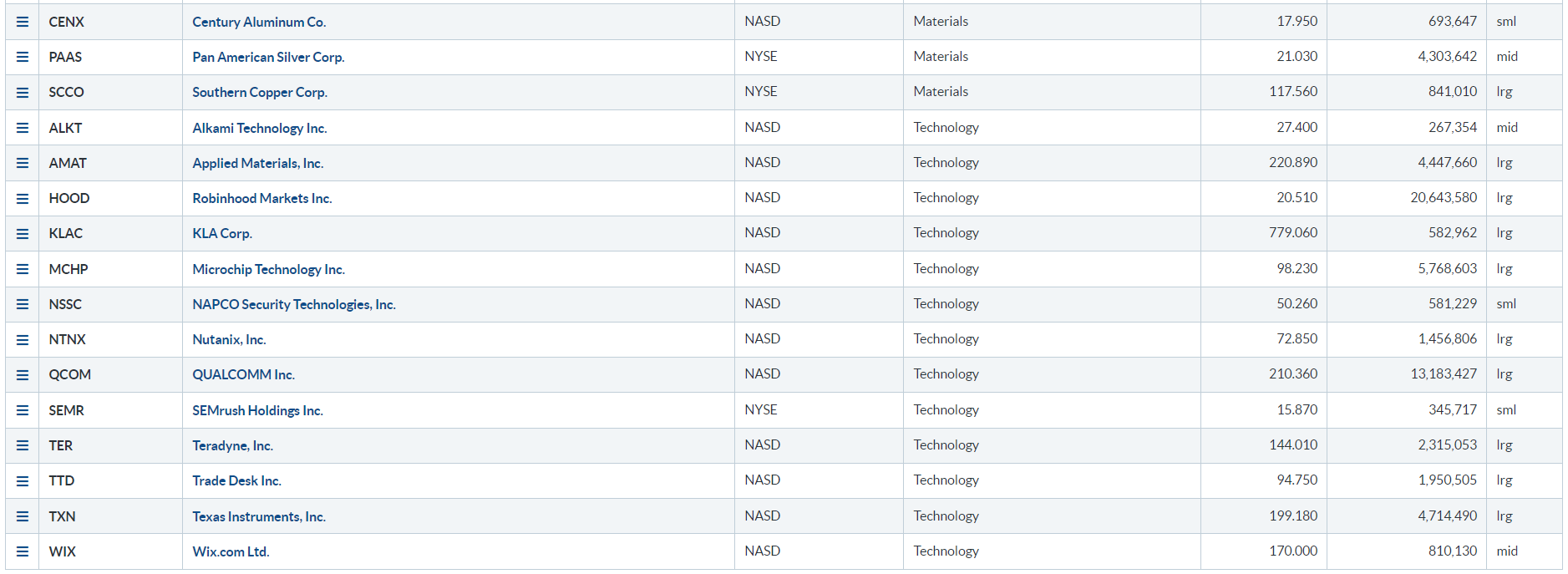Open the Robinhood Markets Inc. link
Viewport: 1568px width, 574px height.
pyautogui.click(x=262, y=198)
